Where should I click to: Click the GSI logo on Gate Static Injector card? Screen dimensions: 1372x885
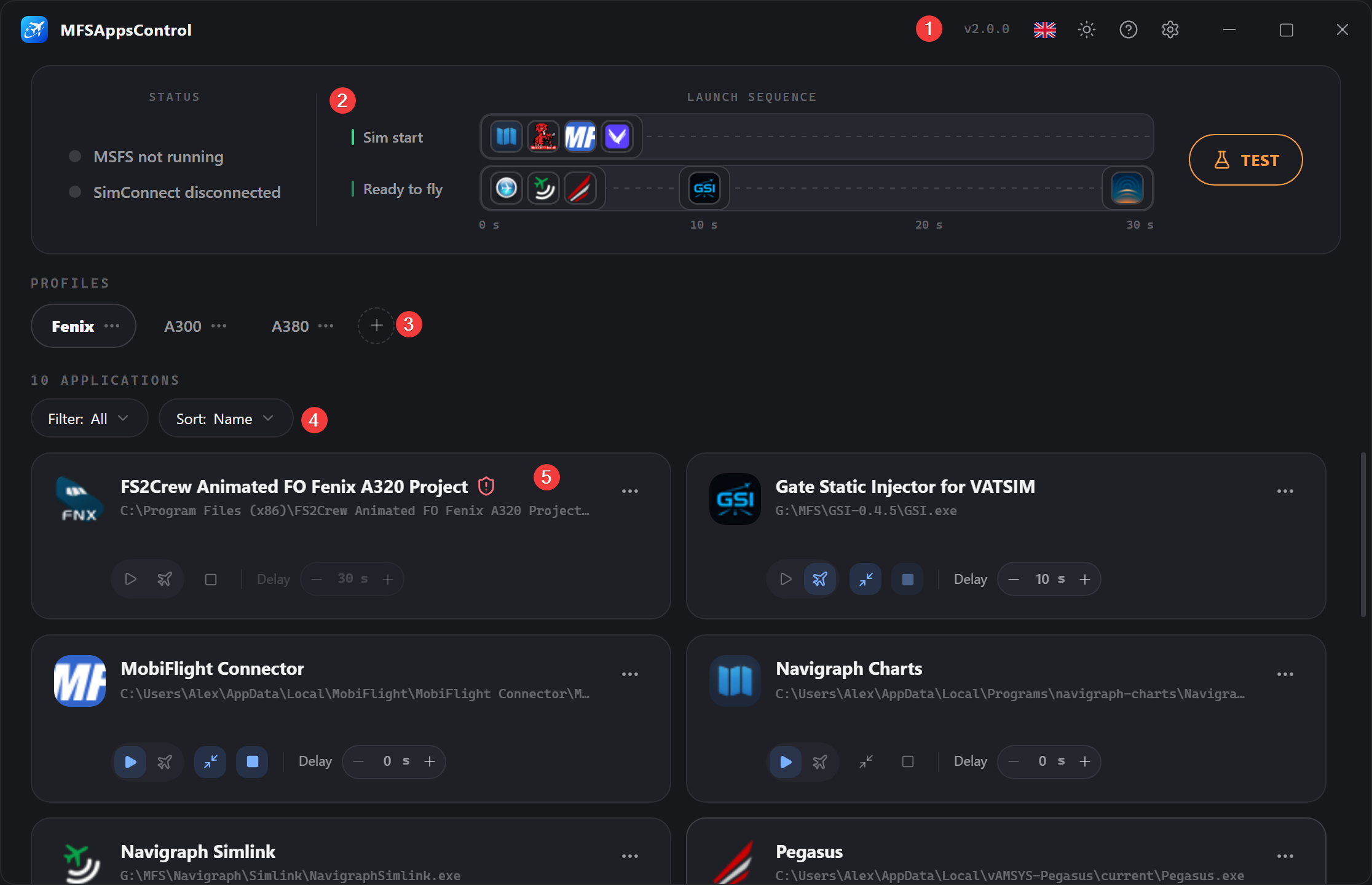735,499
